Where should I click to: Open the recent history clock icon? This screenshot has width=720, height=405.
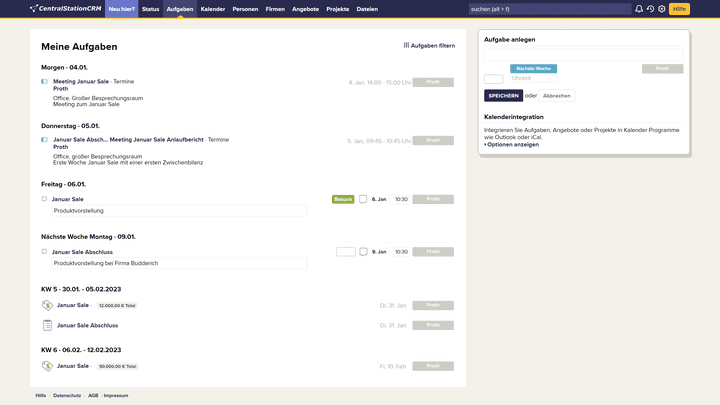coord(650,9)
